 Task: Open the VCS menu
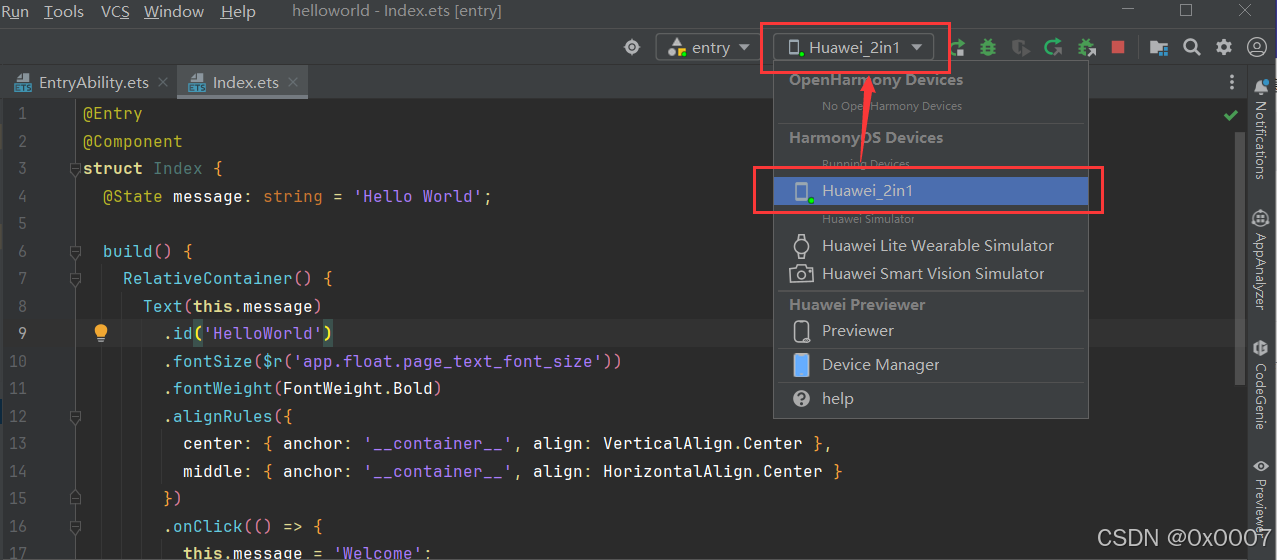click(114, 12)
